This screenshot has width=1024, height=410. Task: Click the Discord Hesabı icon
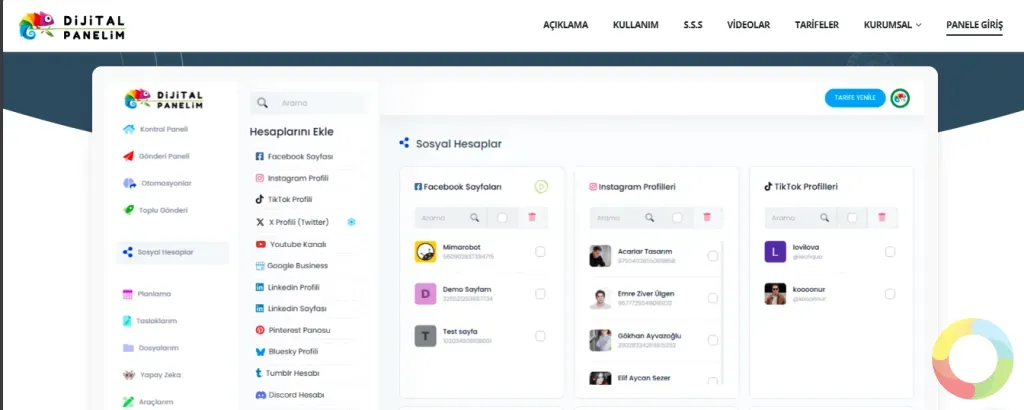(261, 395)
